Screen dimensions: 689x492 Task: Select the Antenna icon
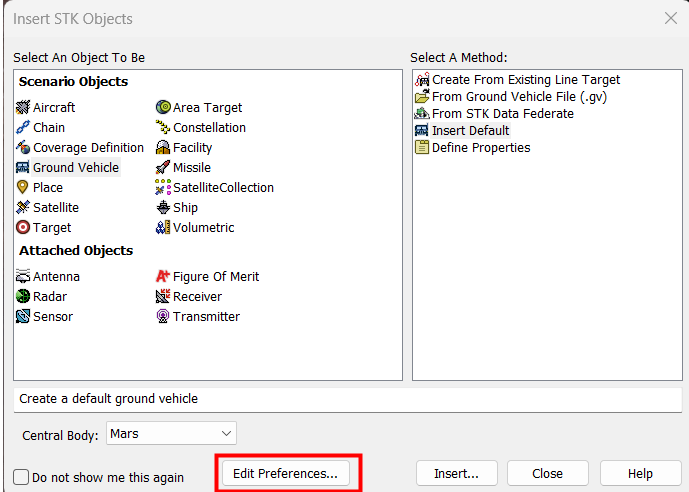[x=23, y=276]
